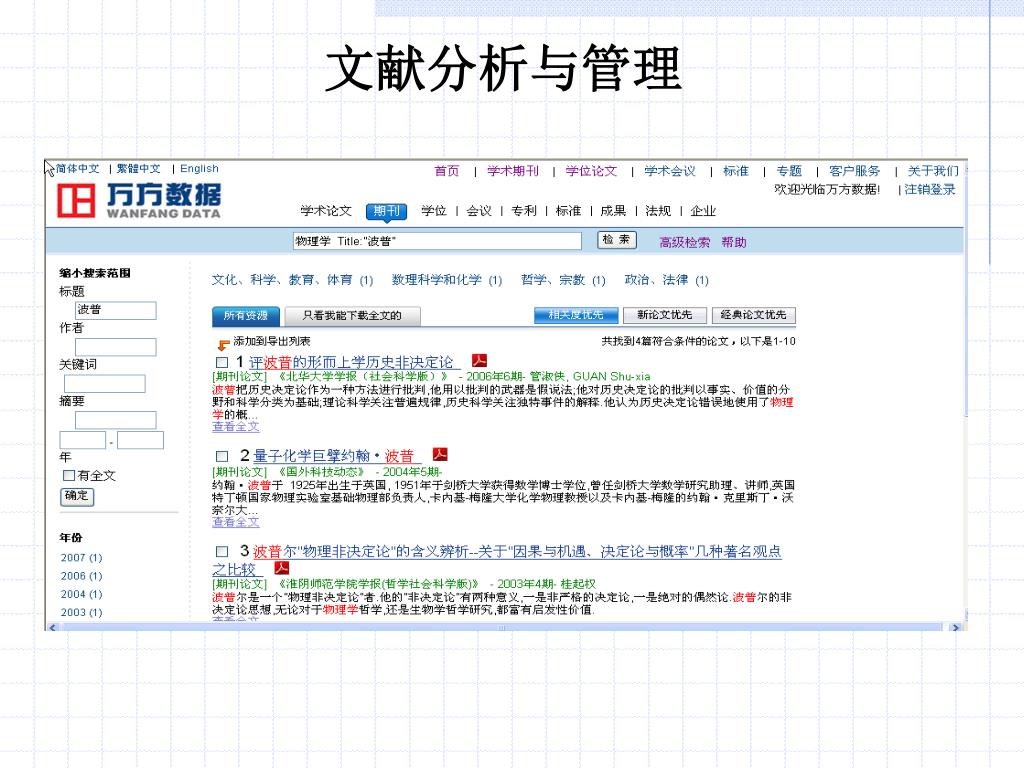Viewport: 1024px width, 768px height.
Task: Select the 企业 search tab
Action: click(703, 211)
